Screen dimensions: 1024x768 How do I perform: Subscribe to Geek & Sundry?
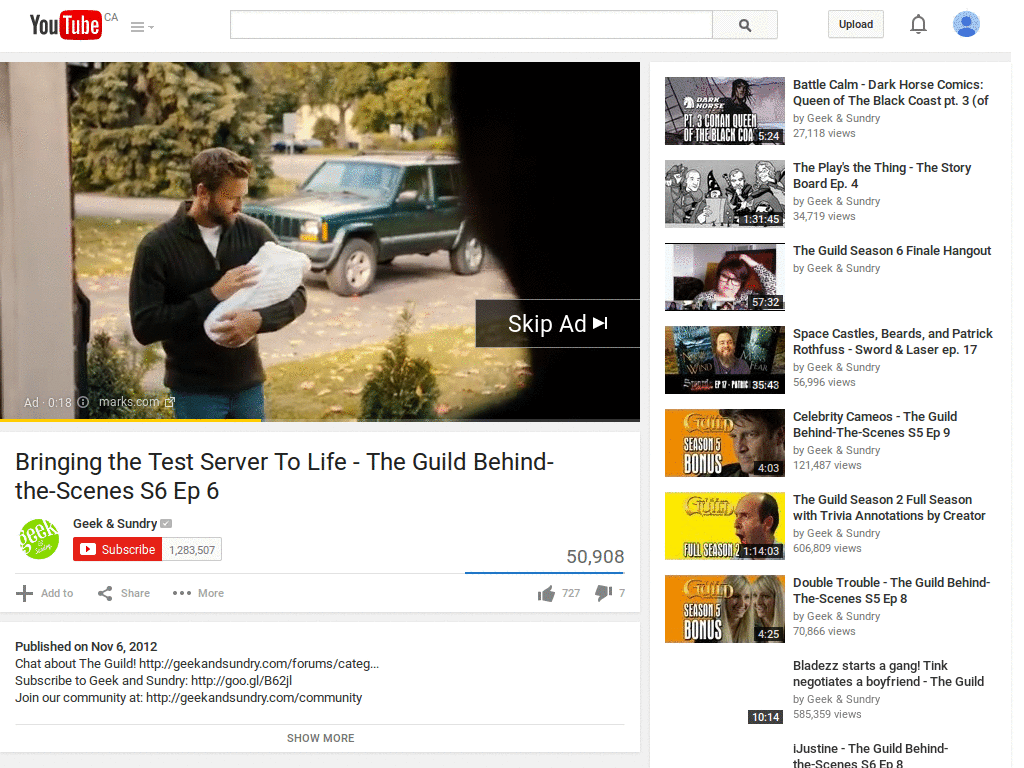(118, 549)
